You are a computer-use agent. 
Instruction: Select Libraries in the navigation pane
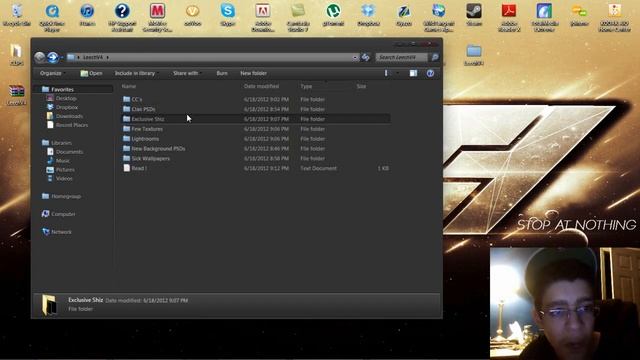pos(61,143)
